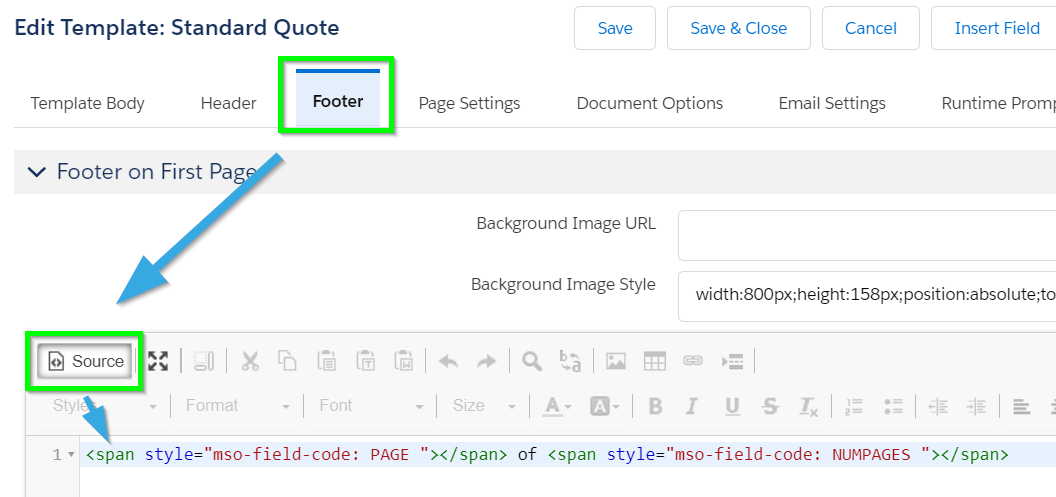Collapse code line 1 fold arrow
Screen dimensions: 1056x497
tap(71, 455)
